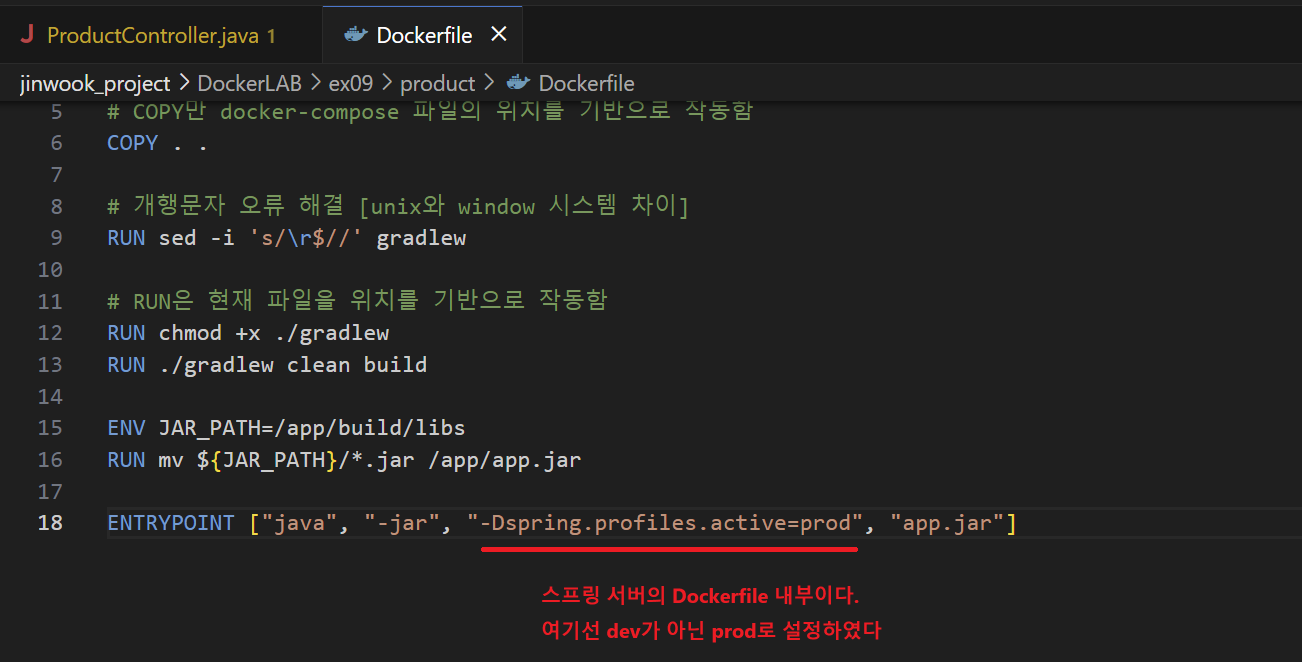Image resolution: width=1302 pixels, height=662 pixels.
Task: Open DockerLAB breadcrumb folder
Action: tap(249, 83)
